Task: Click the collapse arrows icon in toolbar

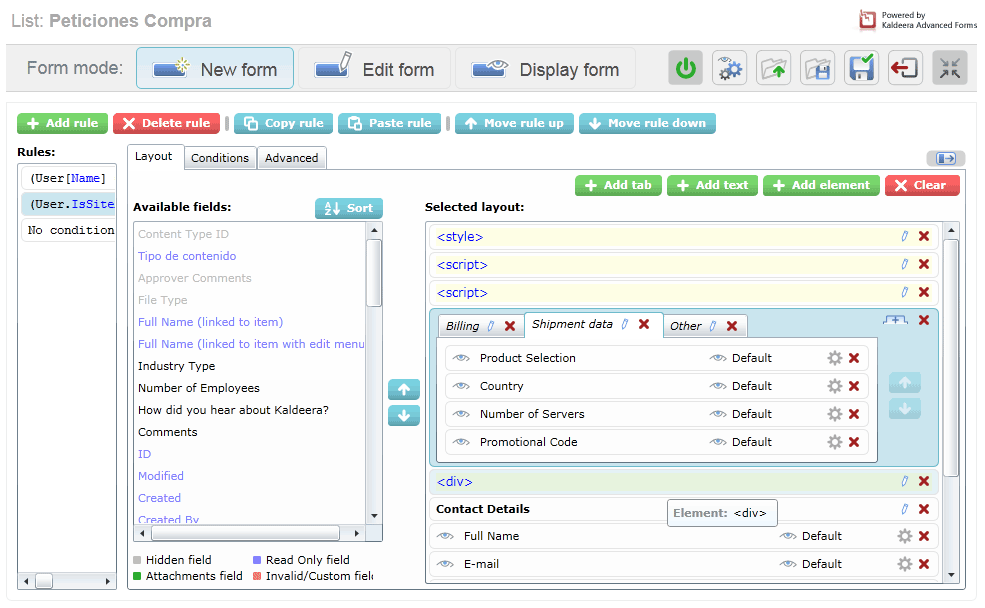Action: (x=950, y=68)
